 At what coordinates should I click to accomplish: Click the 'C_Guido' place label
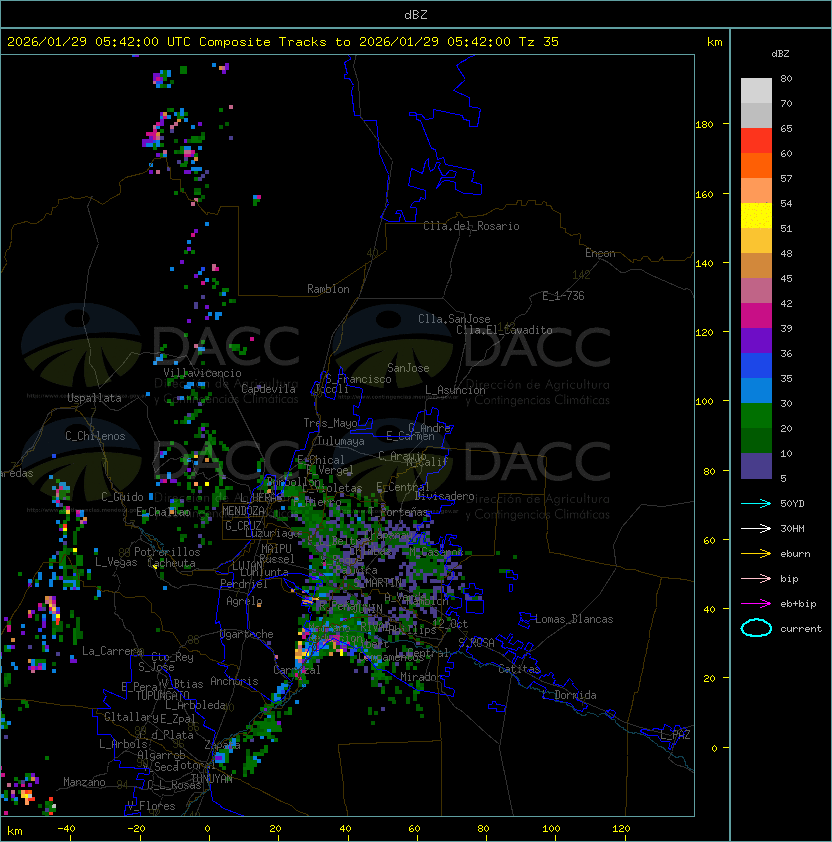point(122,497)
